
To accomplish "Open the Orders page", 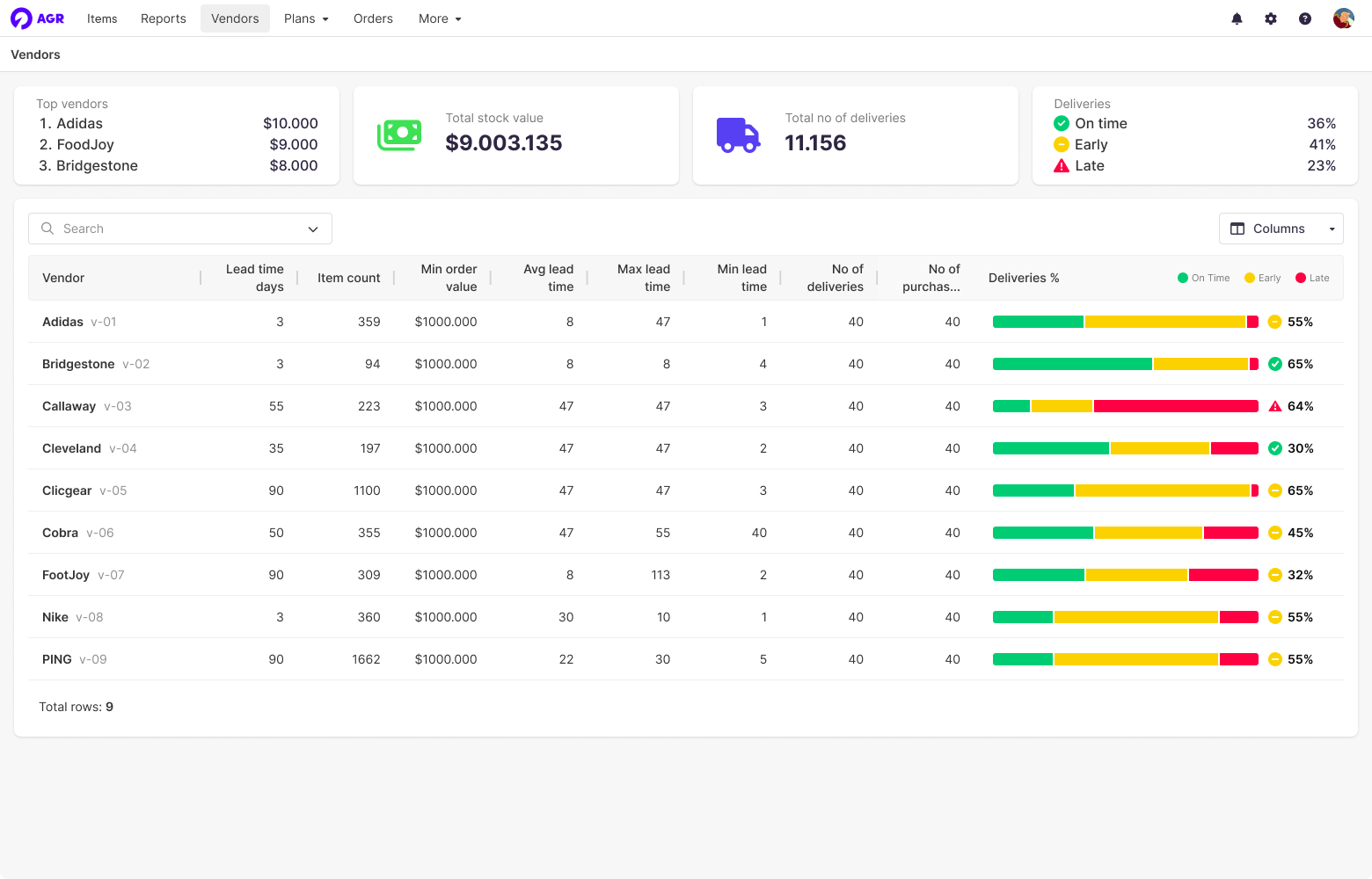I will [373, 18].
